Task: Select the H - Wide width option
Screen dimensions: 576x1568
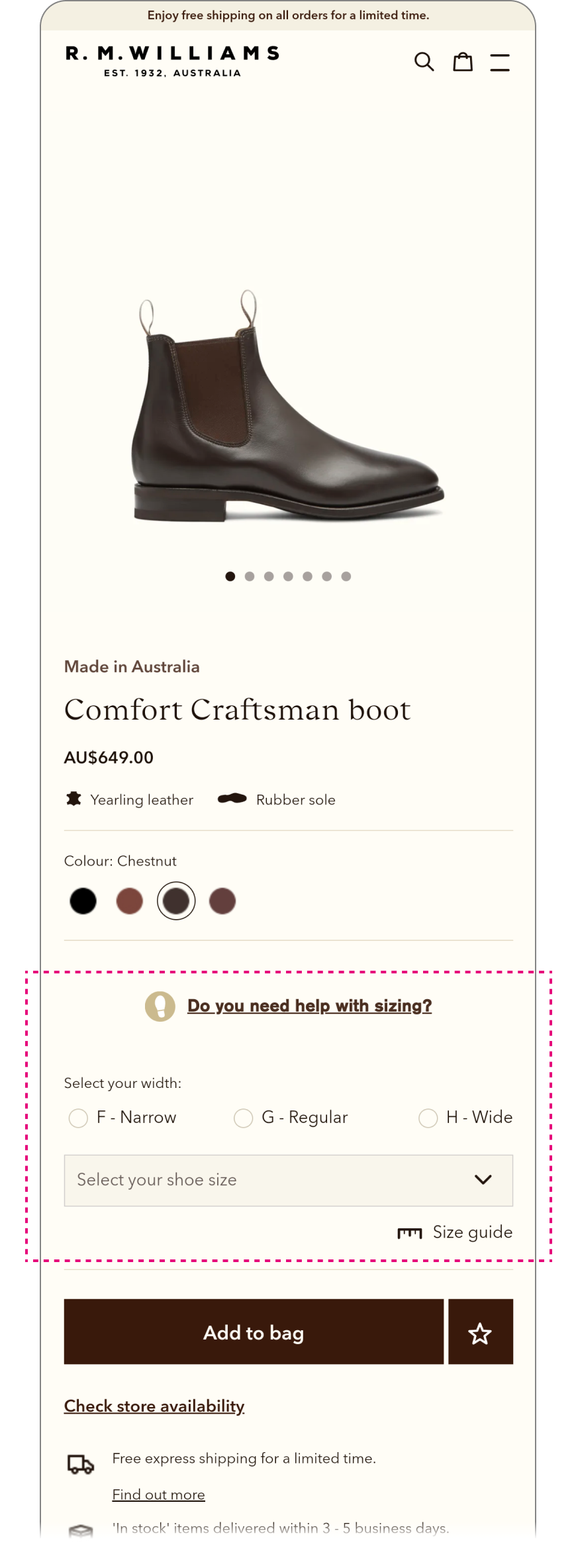Action: [428, 1118]
